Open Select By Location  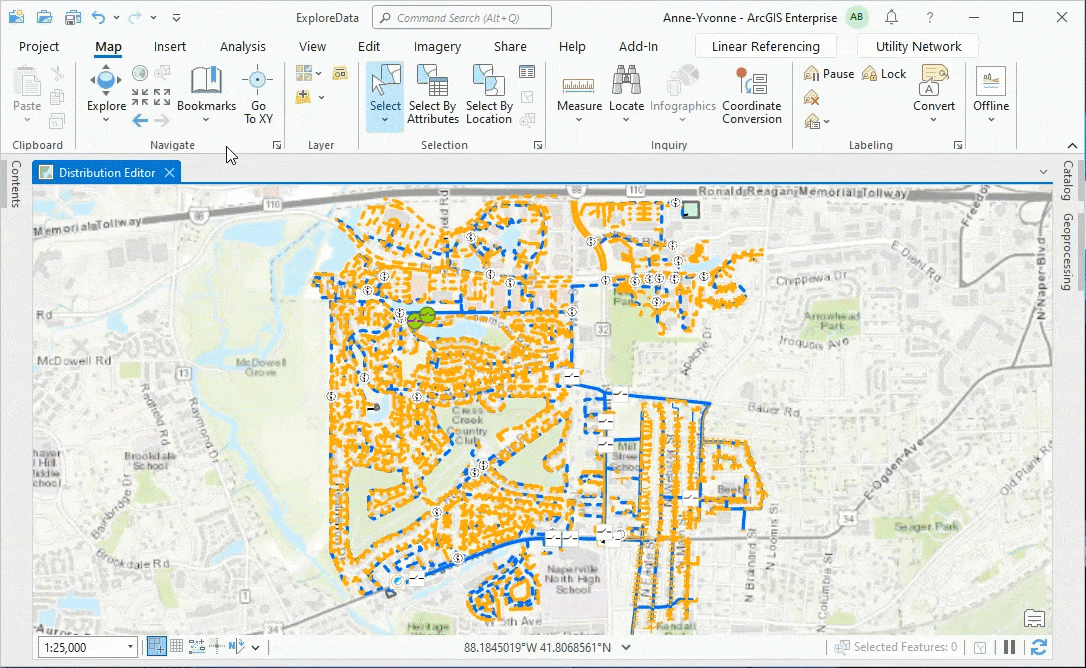(x=489, y=95)
